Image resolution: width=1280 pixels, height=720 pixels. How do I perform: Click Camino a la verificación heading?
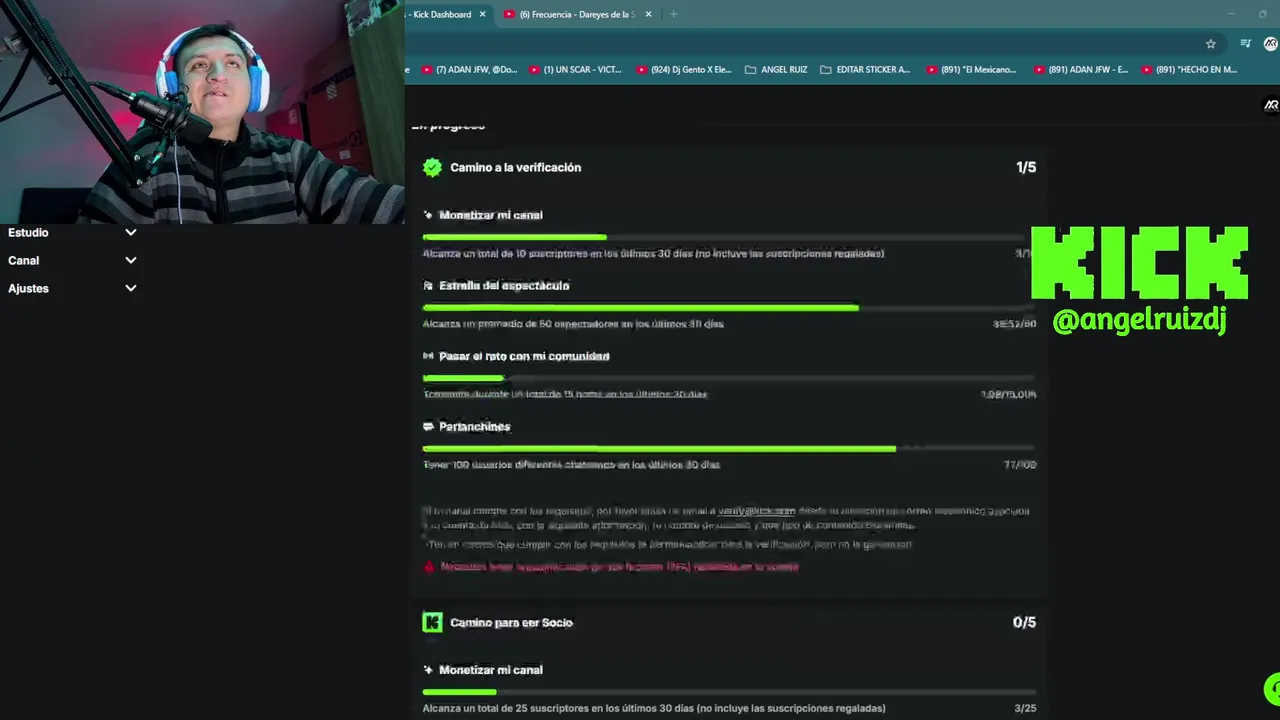pos(515,168)
